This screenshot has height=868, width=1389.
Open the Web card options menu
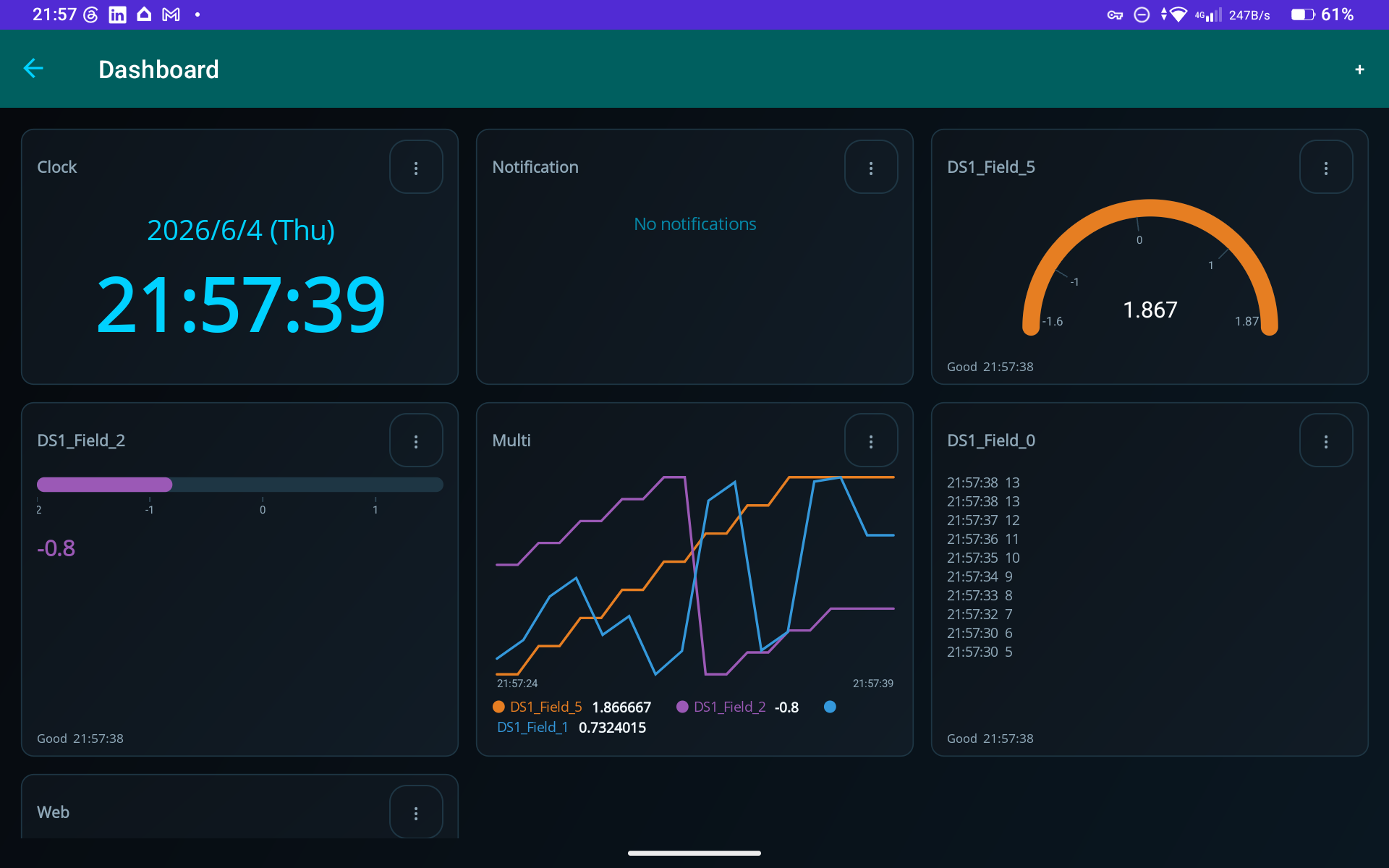pos(416,812)
